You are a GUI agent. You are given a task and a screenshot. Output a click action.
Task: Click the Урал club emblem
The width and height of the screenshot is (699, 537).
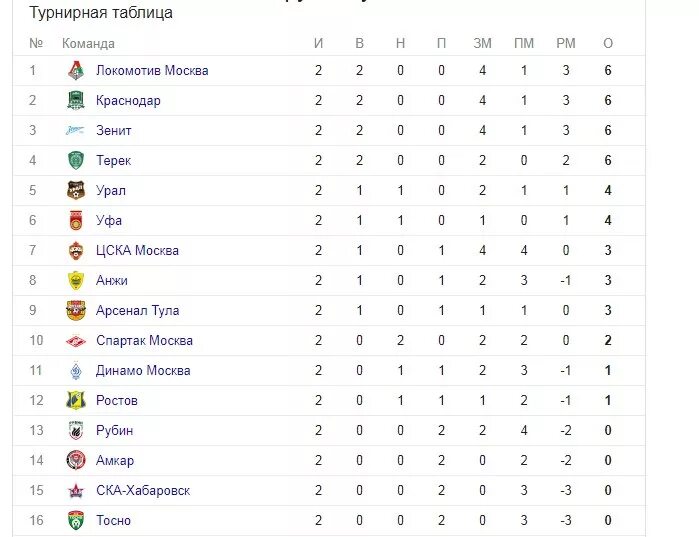point(76,190)
